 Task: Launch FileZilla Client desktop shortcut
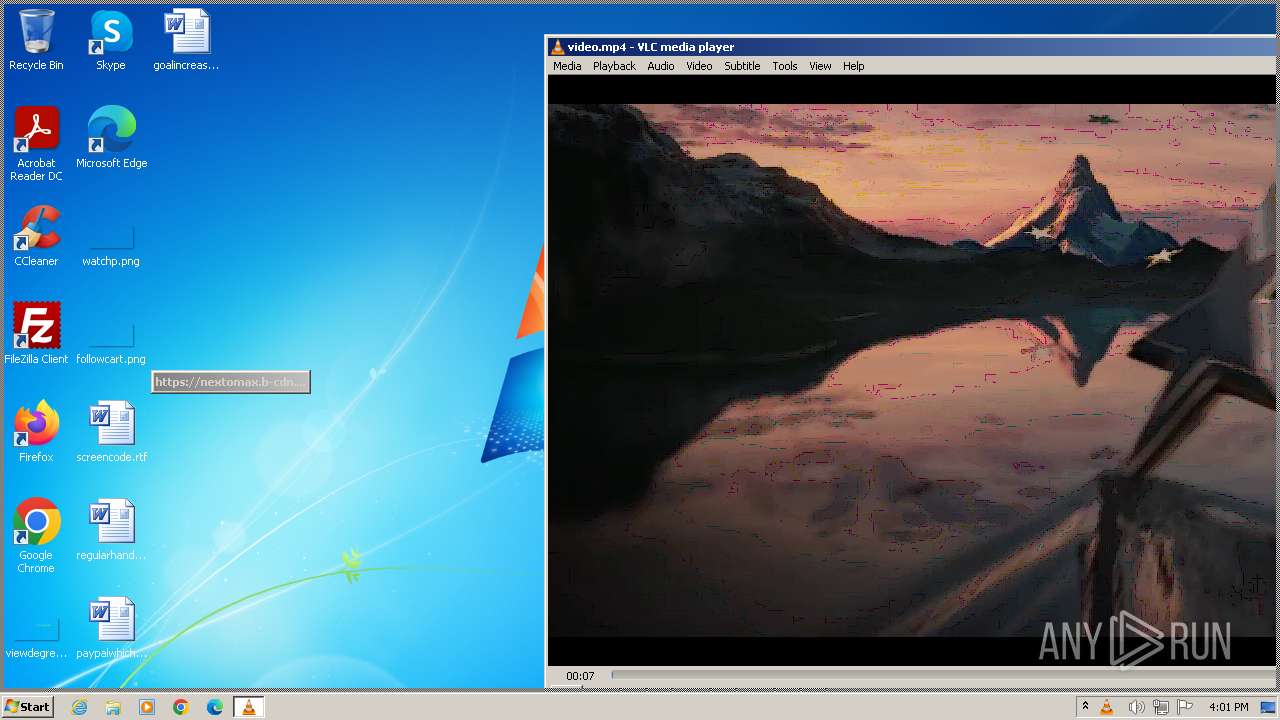click(x=36, y=334)
